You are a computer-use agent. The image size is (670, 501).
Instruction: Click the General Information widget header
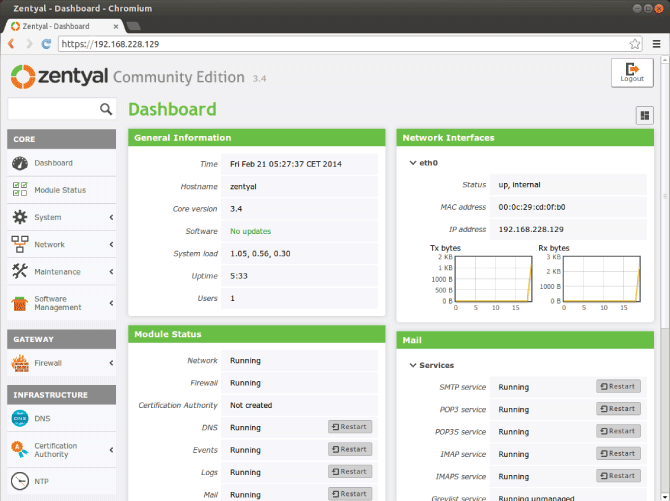pos(257,138)
